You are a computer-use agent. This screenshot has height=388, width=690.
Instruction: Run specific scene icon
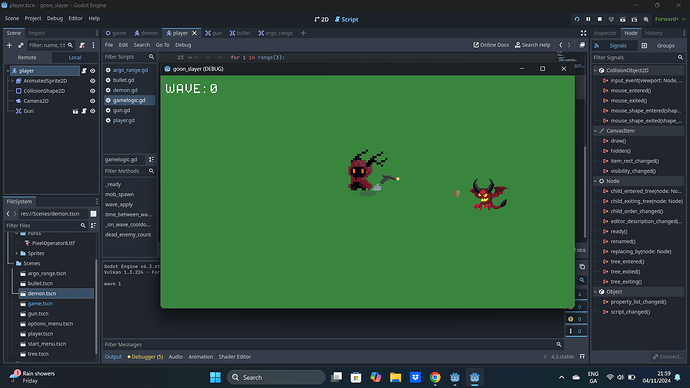[634, 19]
